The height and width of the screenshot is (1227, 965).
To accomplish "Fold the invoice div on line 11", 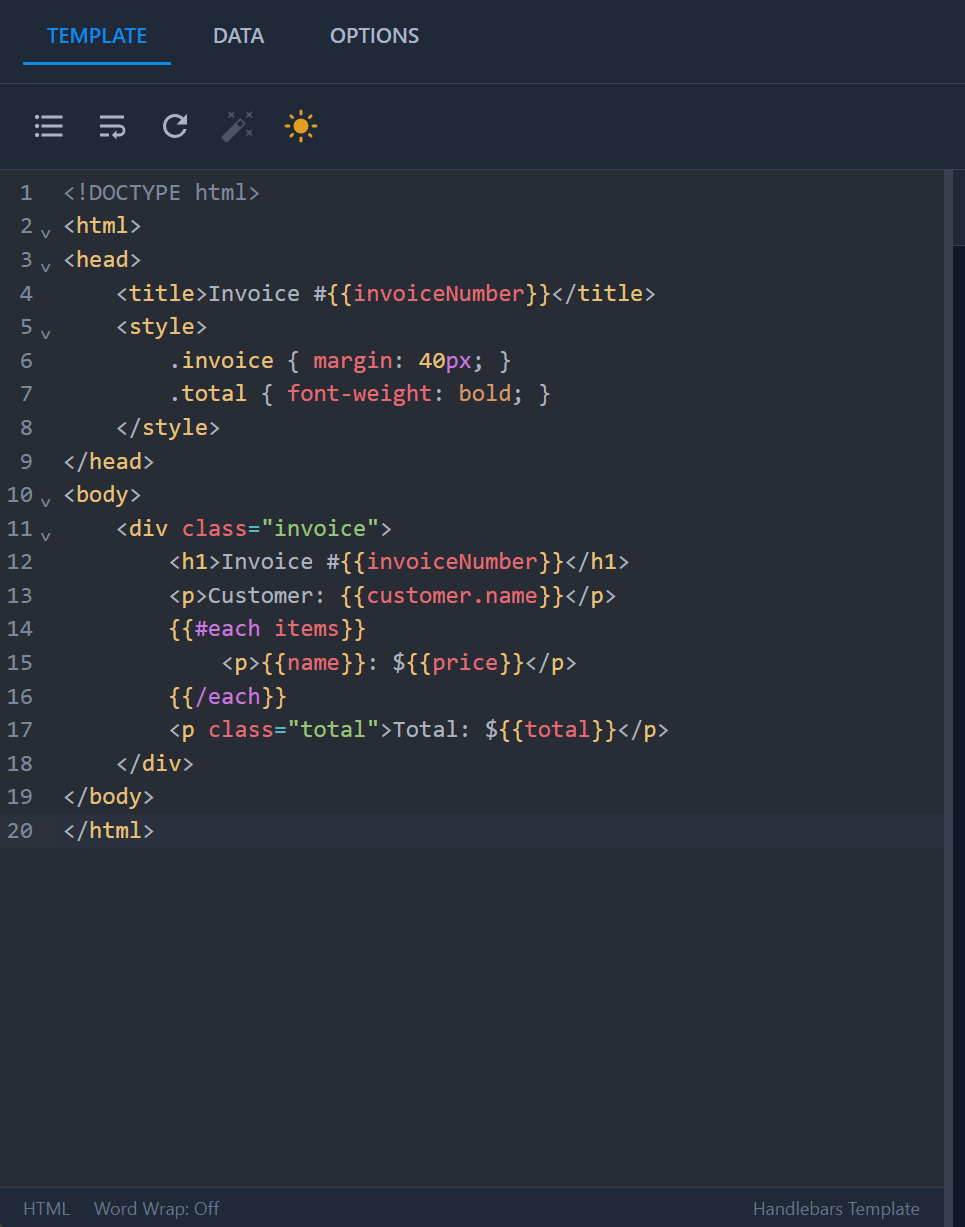I will point(45,534).
